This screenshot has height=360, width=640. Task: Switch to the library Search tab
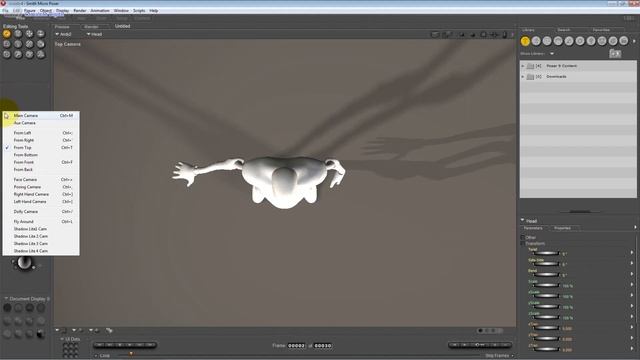pos(564,30)
